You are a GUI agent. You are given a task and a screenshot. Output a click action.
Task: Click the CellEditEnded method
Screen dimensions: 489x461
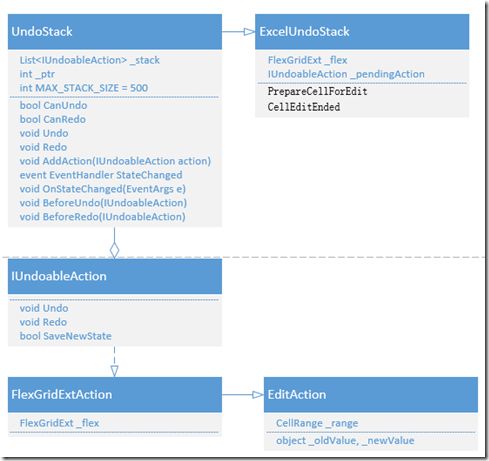point(304,107)
